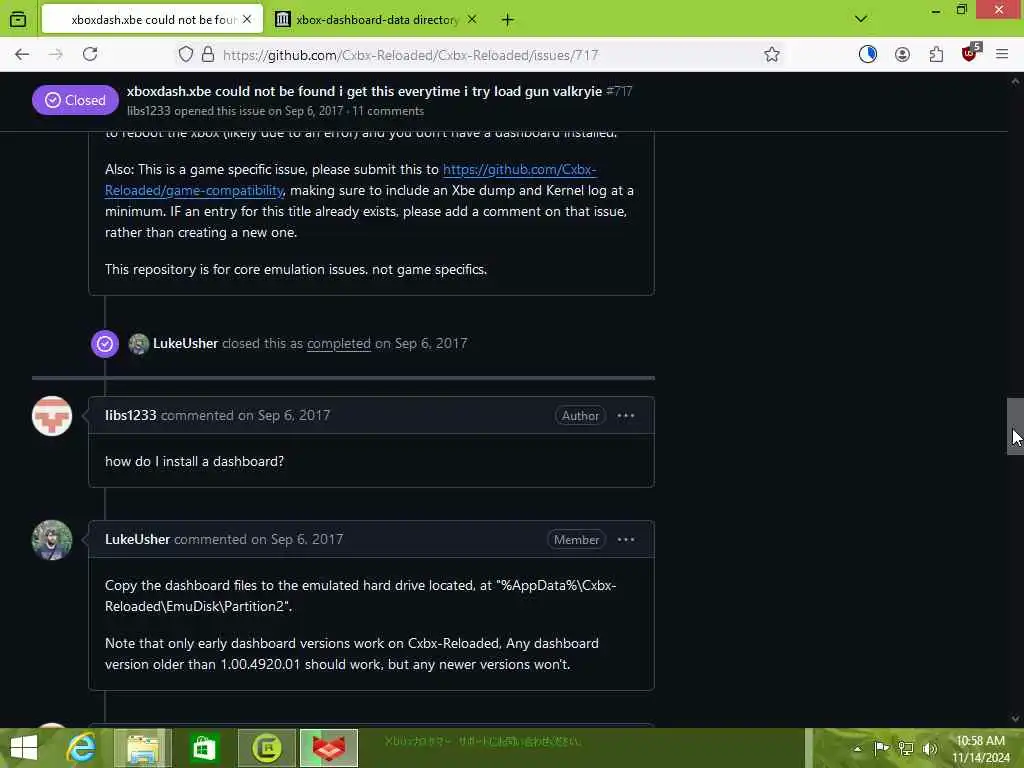Open a new browser tab
This screenshot has height=768, width=1024.
(x=507, y=20)
